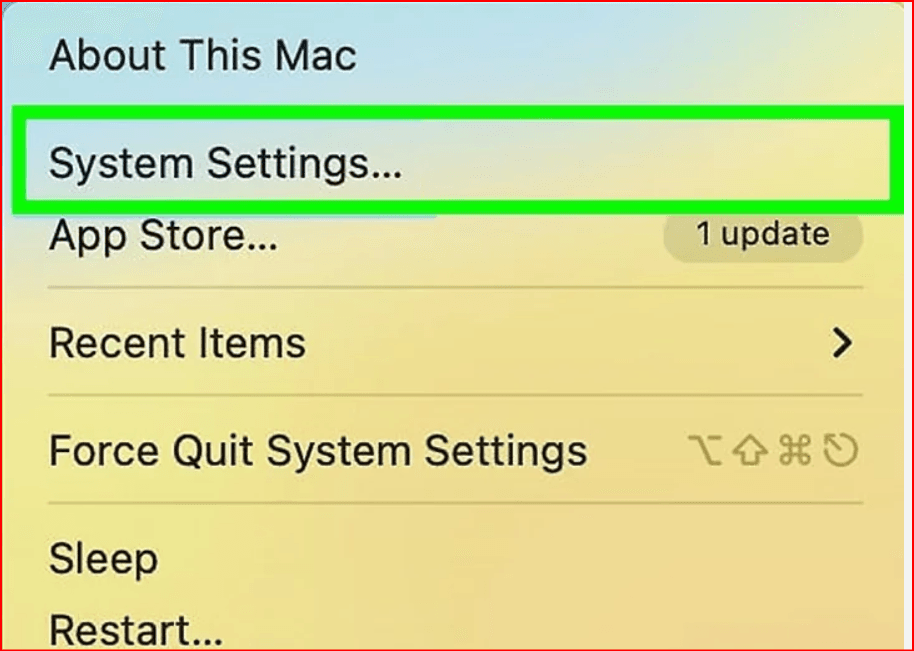Screen dimensions: 914x651
Task: Click the separator line below Recent Items
Action: click(455, 398)
